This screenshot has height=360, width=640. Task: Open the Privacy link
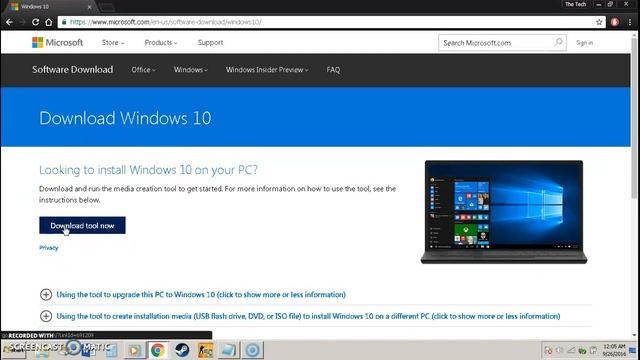pos(49,248)
